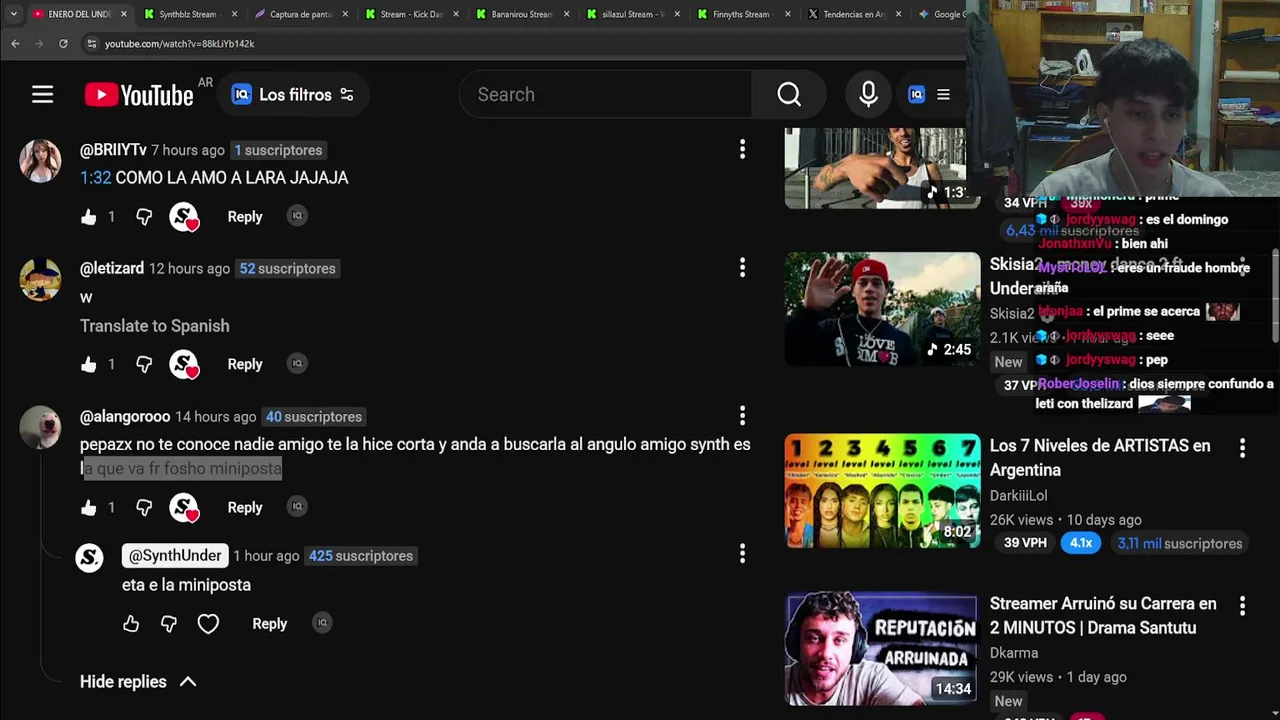Jump to timestamp 1:32 in comment
This screenshot has width=1280, height=720.
[95, 178]
